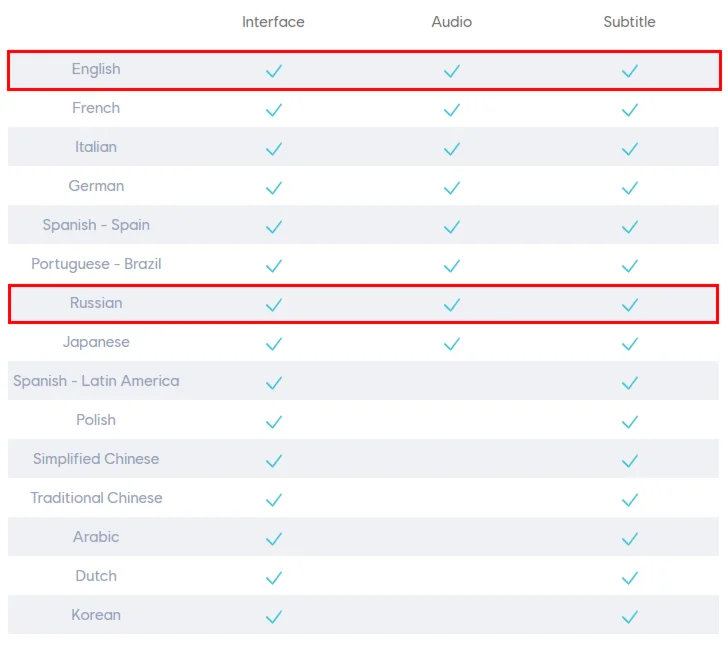728x648 pixels.
Task: Click the Japanese Audio checkmark
Action: [452, 344]
